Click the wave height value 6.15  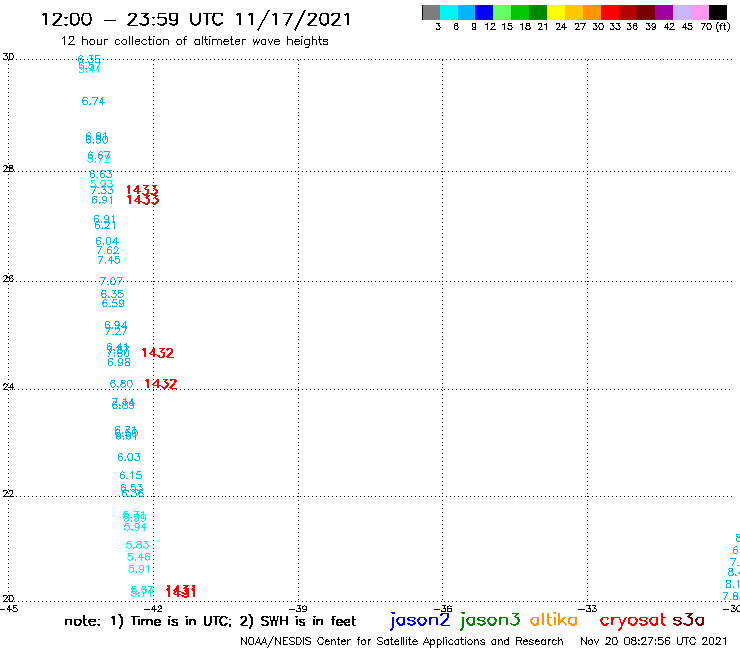pyautogui.click(x=131, y=475)
